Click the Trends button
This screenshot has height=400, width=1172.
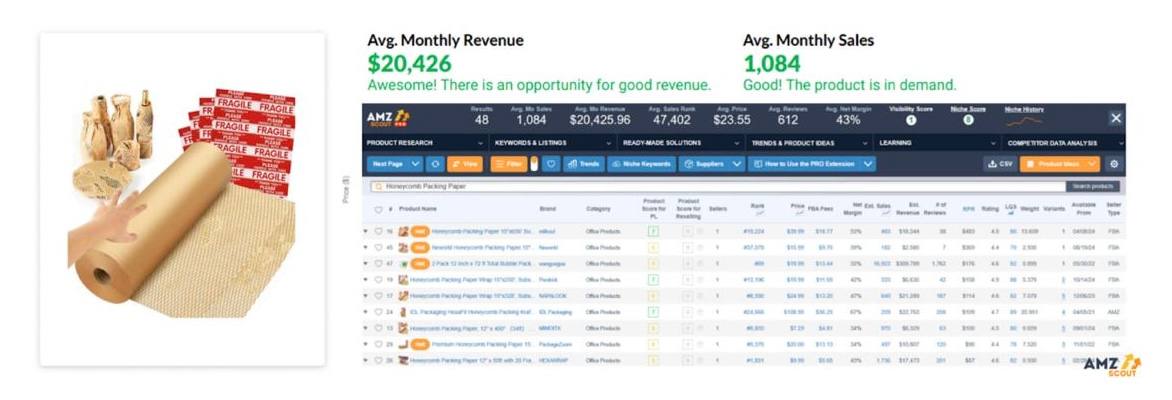pos(582,164)
